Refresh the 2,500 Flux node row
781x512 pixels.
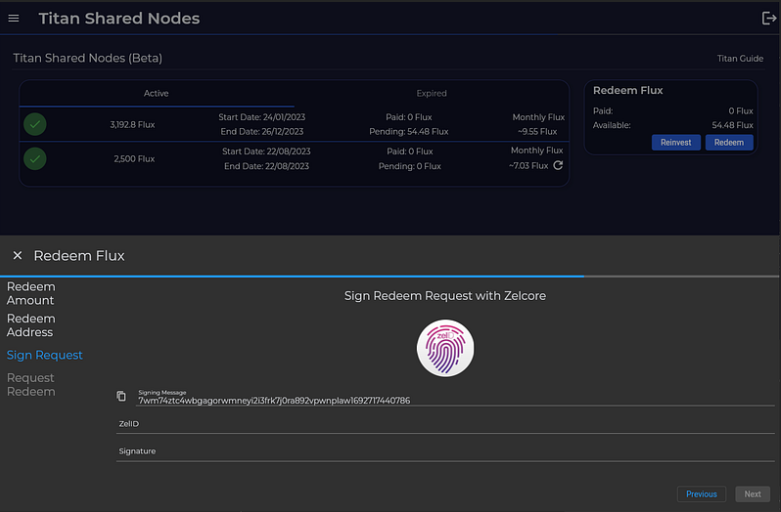(x=558, y=166)
